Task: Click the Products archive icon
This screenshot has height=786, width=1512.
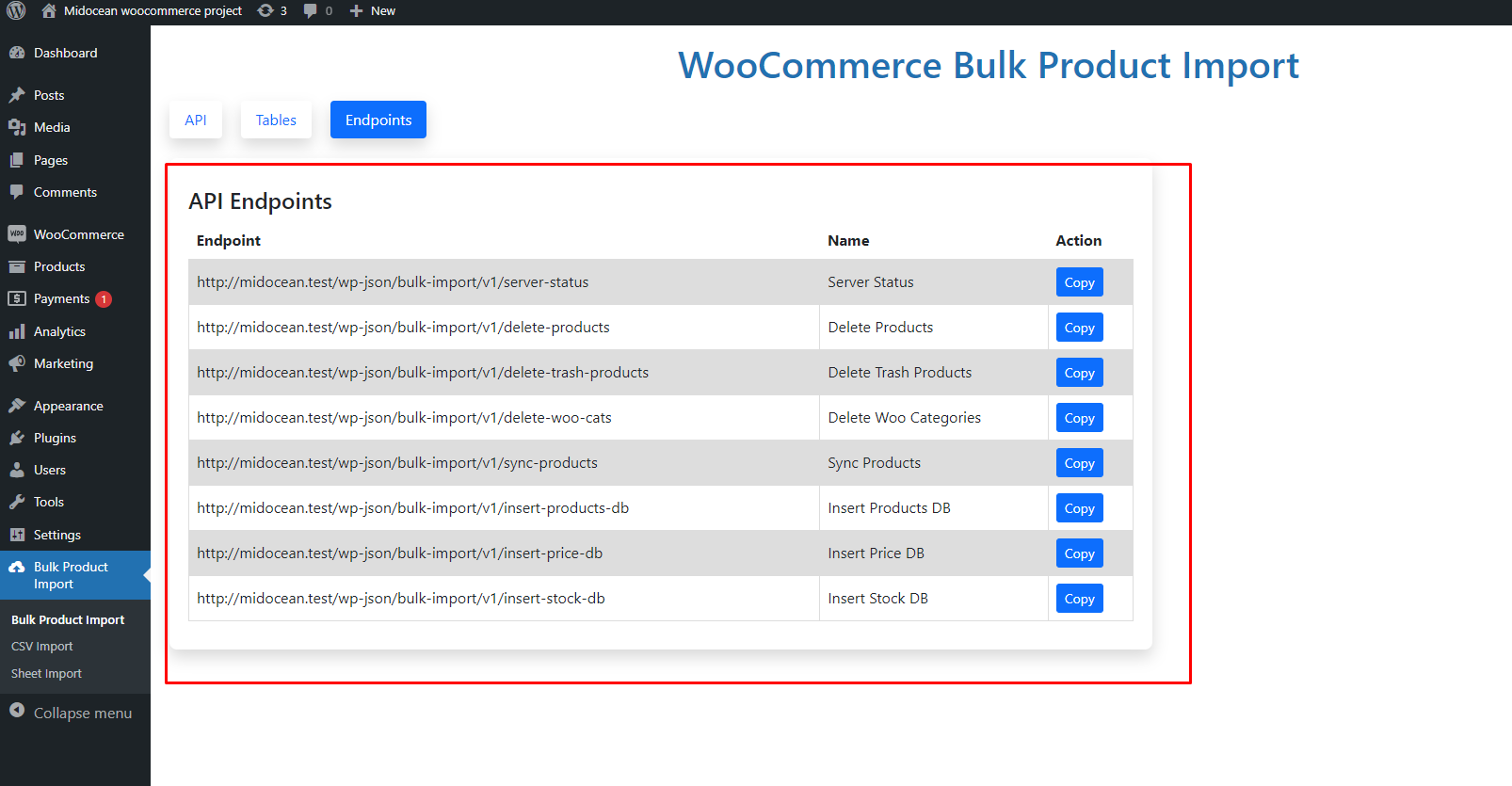Action: (17, 266)
